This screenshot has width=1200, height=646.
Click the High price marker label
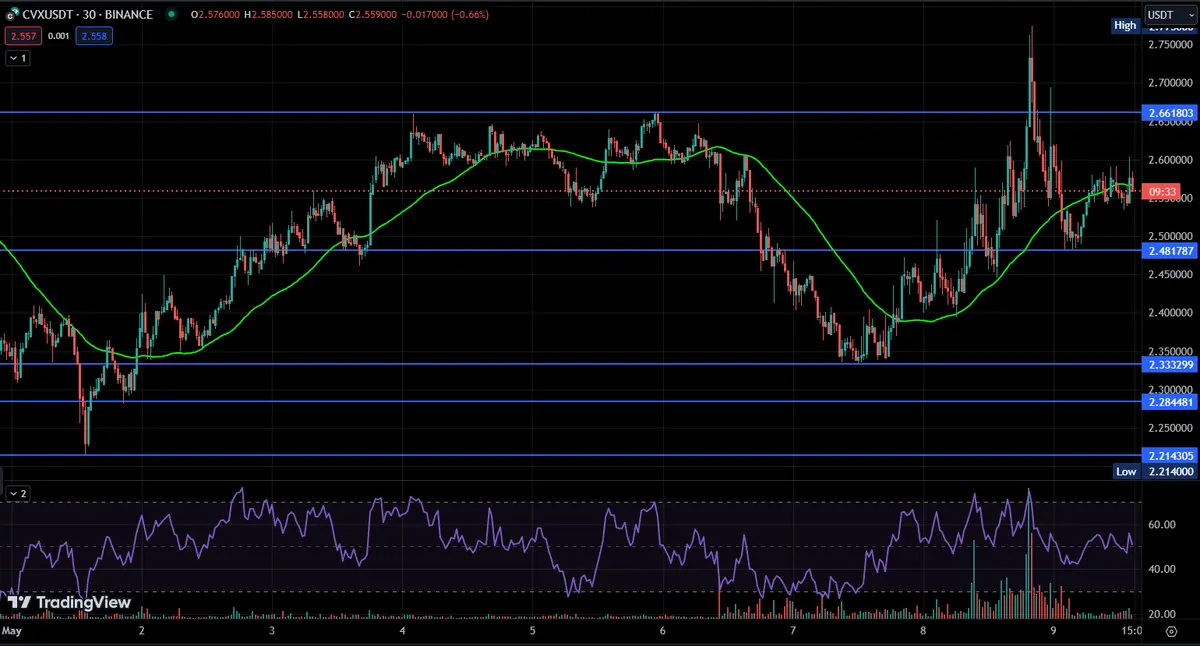pos(1126,26)
